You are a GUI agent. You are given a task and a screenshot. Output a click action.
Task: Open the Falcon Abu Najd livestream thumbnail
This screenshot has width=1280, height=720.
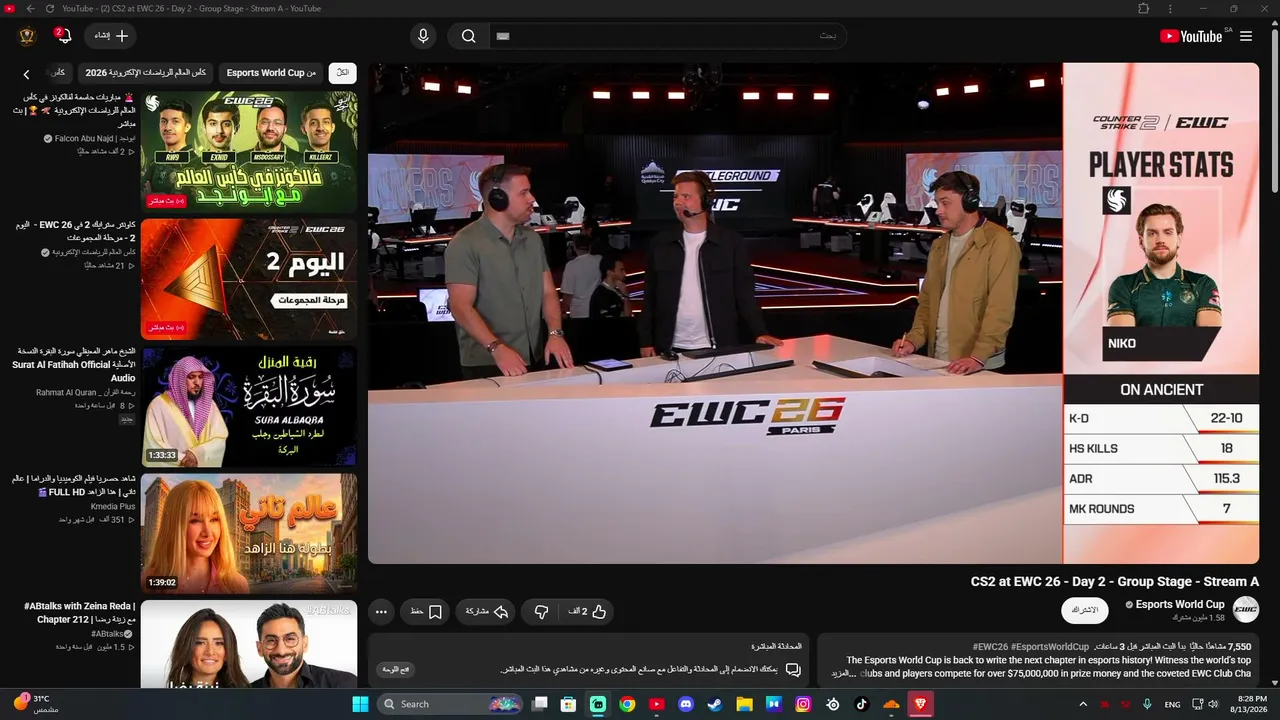[x=249, y=152]
